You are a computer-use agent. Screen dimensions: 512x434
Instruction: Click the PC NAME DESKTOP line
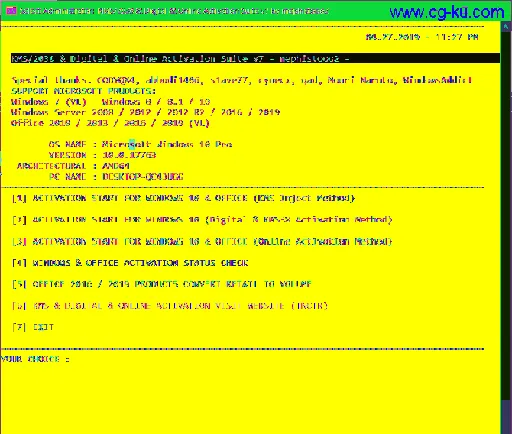tap(116, 177)
